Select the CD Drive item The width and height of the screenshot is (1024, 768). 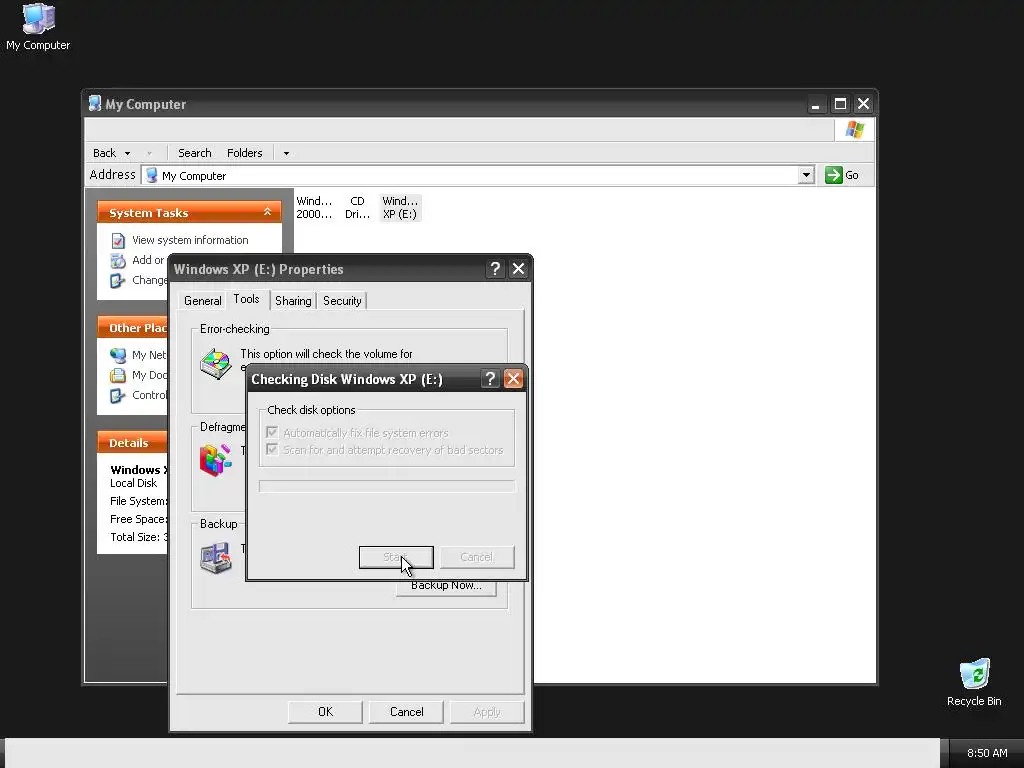click(x=357, y=208)
